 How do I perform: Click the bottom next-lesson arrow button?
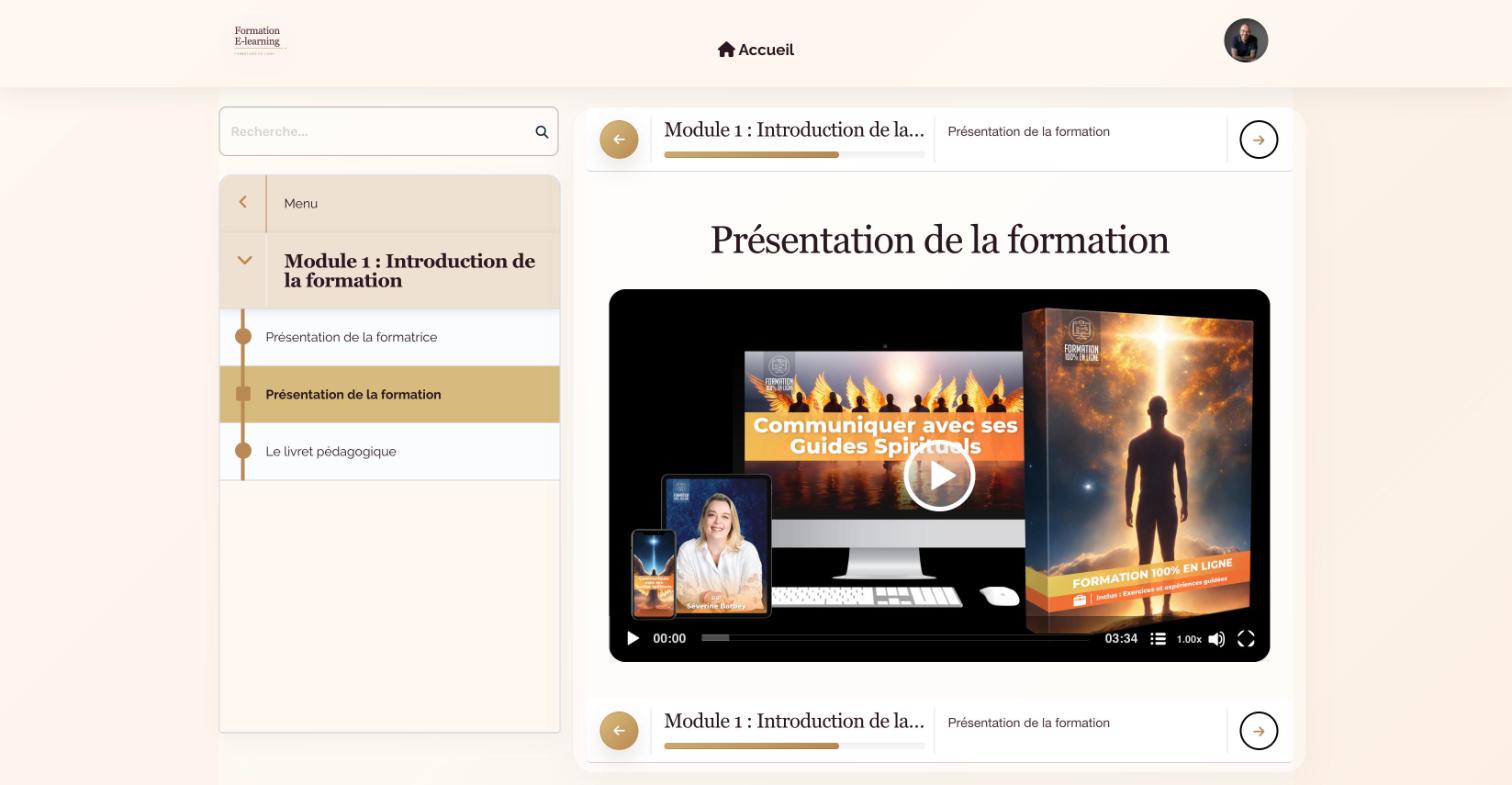pos(1259,731)
